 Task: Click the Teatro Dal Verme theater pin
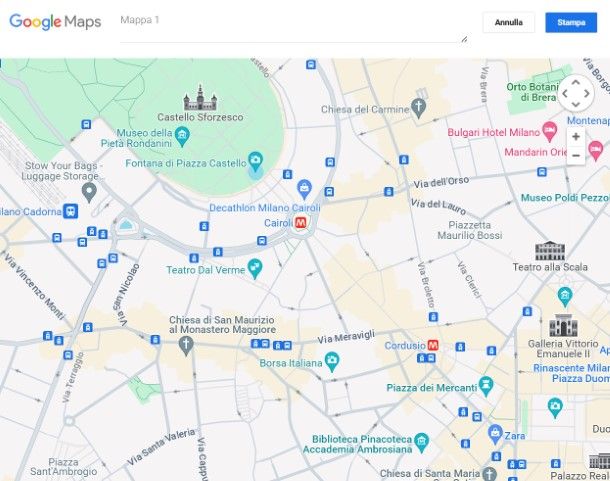pos(255,269)
